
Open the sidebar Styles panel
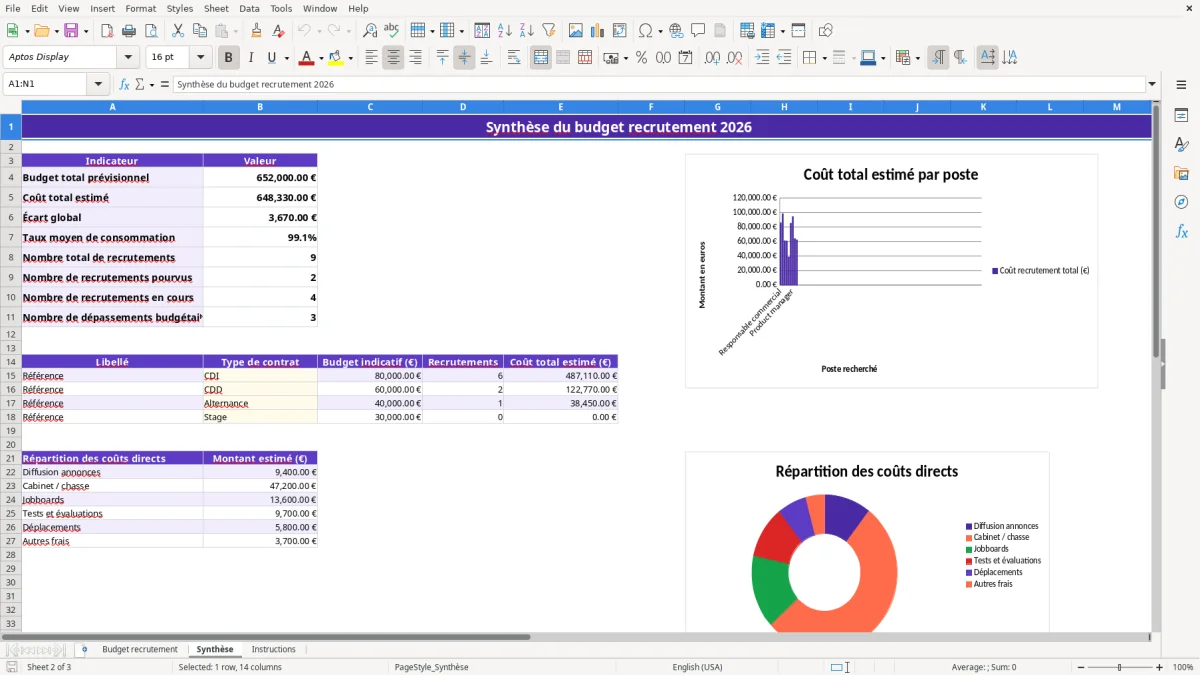pos(1181,144)
